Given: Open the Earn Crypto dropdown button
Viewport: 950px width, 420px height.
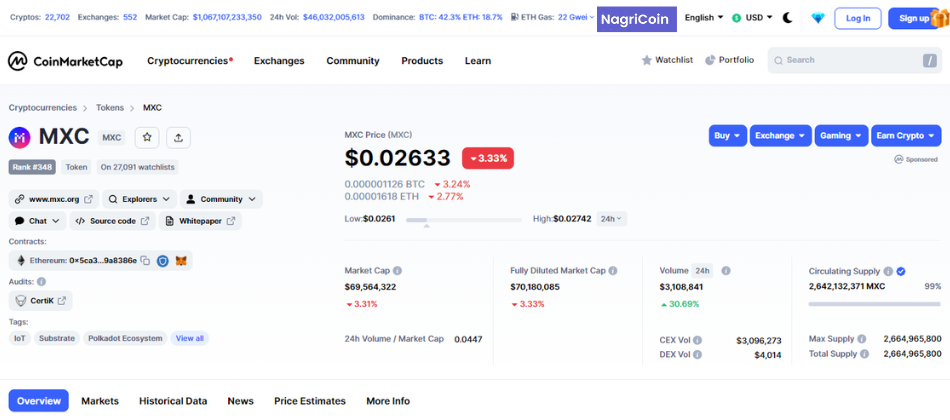Looking at the screenshot, I should tap(906, 136).
